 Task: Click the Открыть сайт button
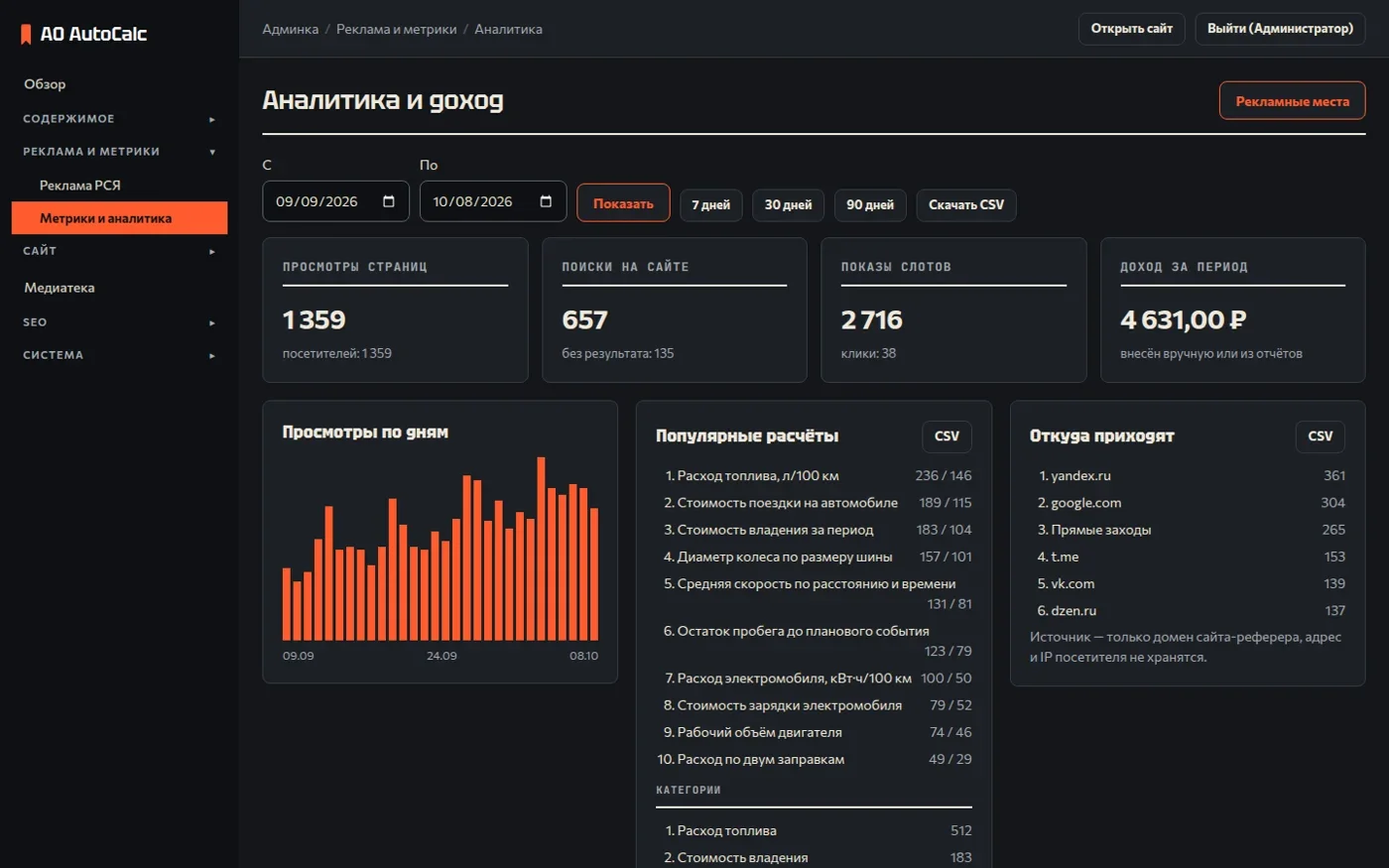1132,29
